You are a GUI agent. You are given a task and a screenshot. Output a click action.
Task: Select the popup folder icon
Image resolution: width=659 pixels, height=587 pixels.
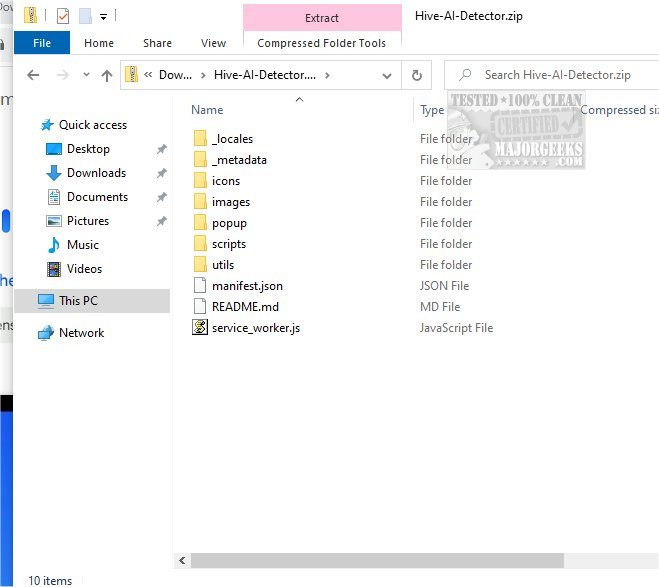[200, 222]
